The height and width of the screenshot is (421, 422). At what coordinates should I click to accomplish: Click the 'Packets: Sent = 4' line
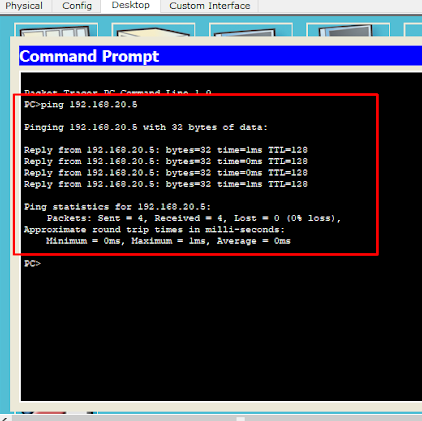pyautogui.click(x=194, y=218)
